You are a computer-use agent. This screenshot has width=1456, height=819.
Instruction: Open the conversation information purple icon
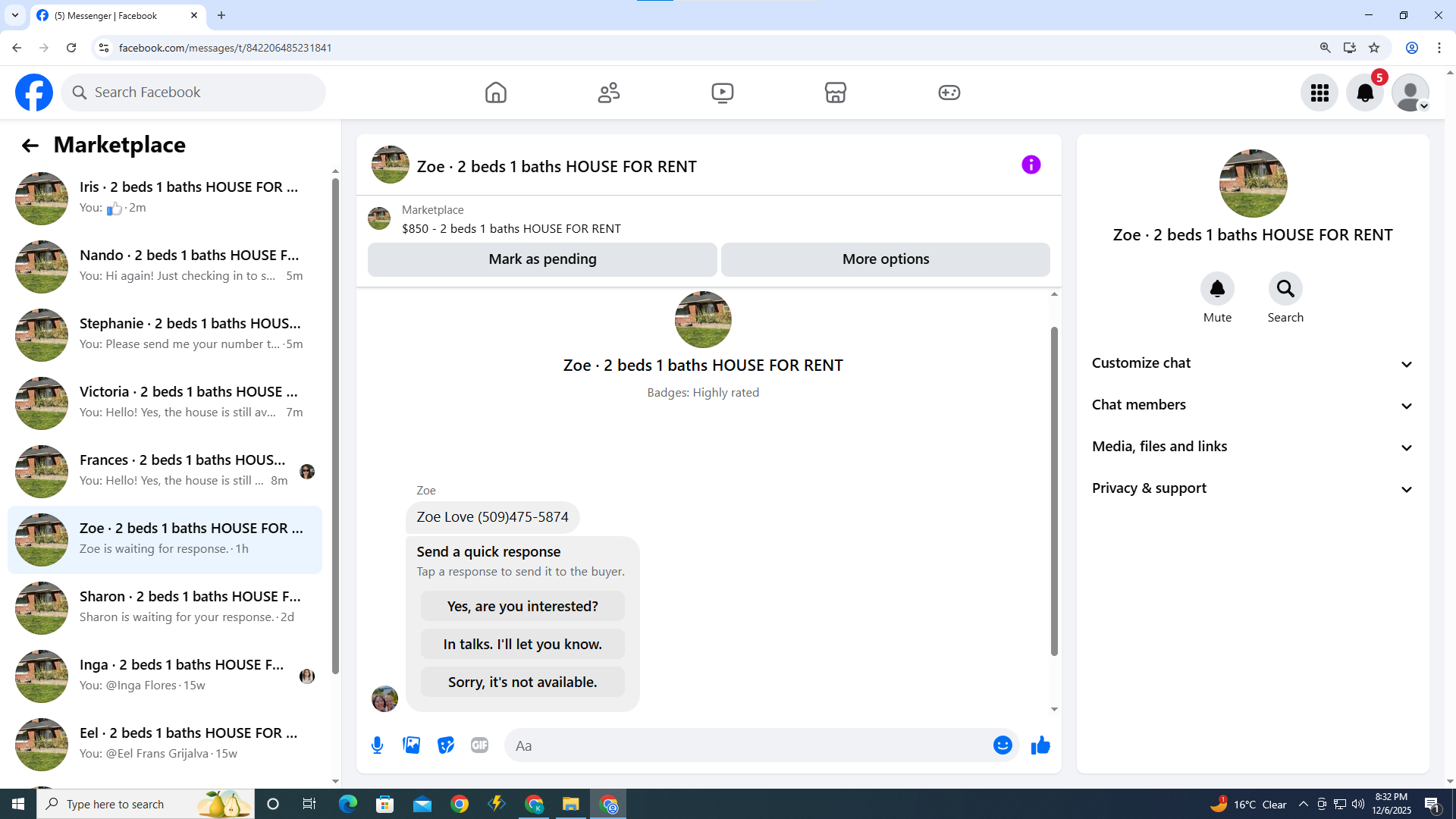[x=1031, y=165]
